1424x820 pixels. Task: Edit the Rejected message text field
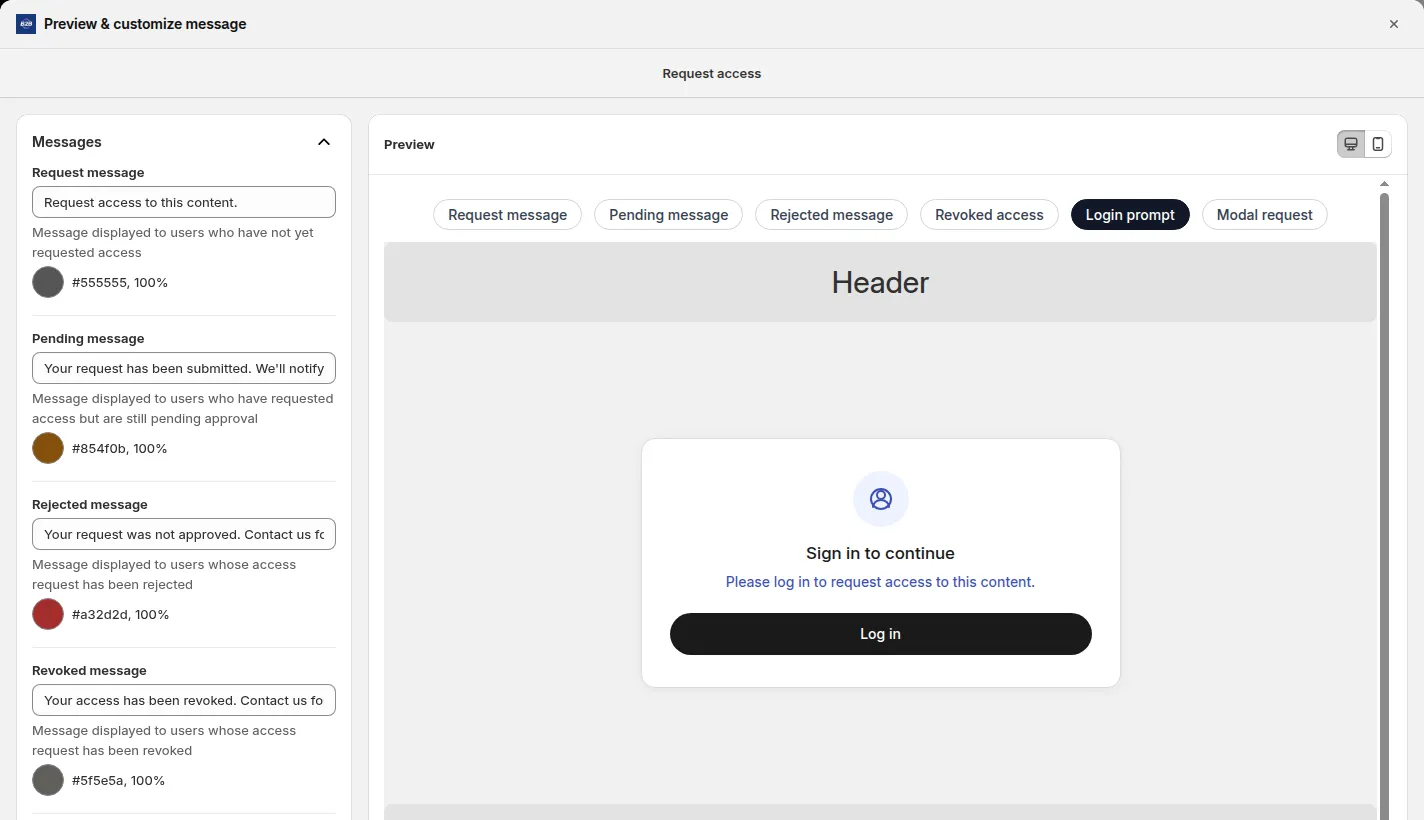184,534
